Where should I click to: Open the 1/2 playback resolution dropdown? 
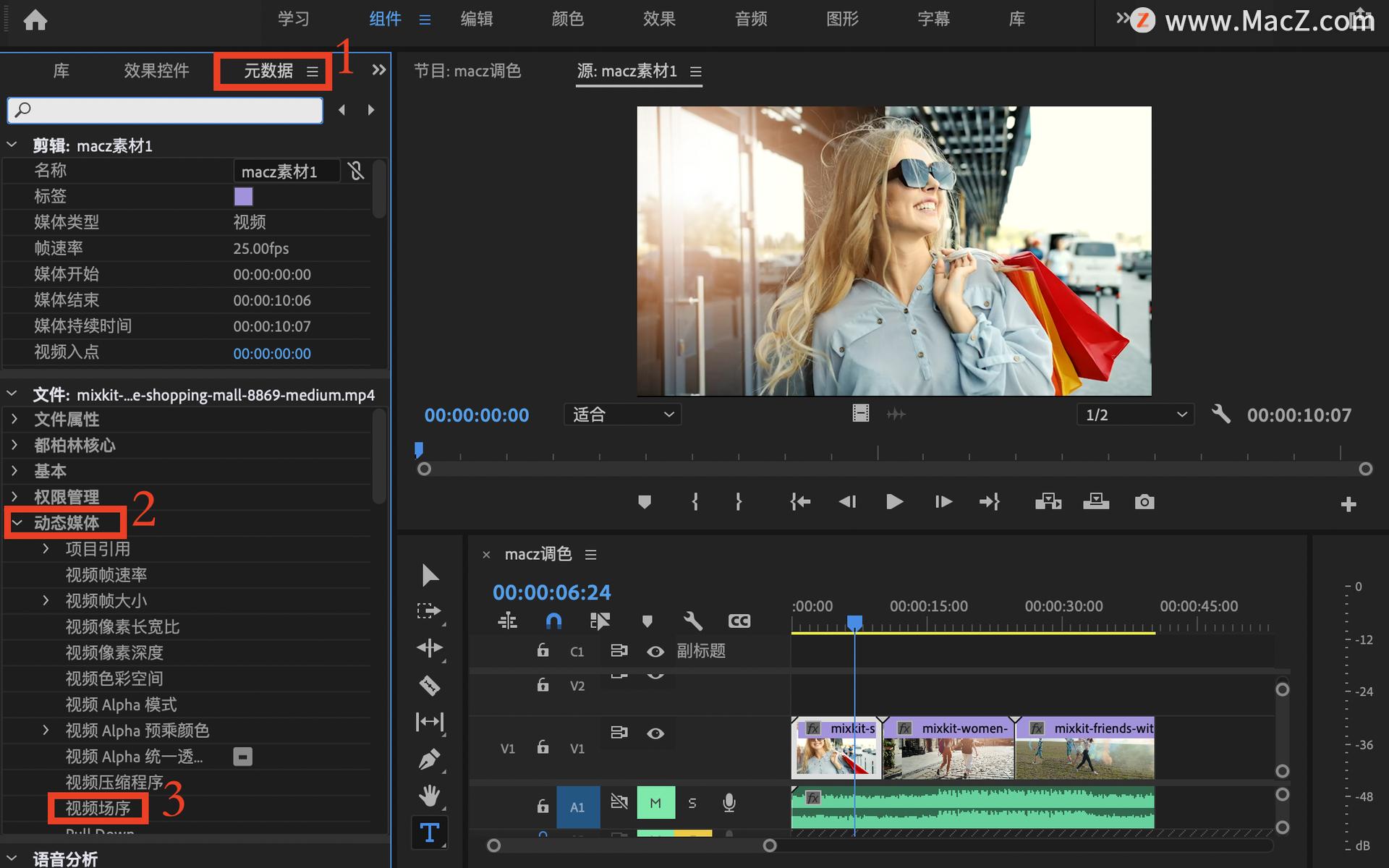1134,414
